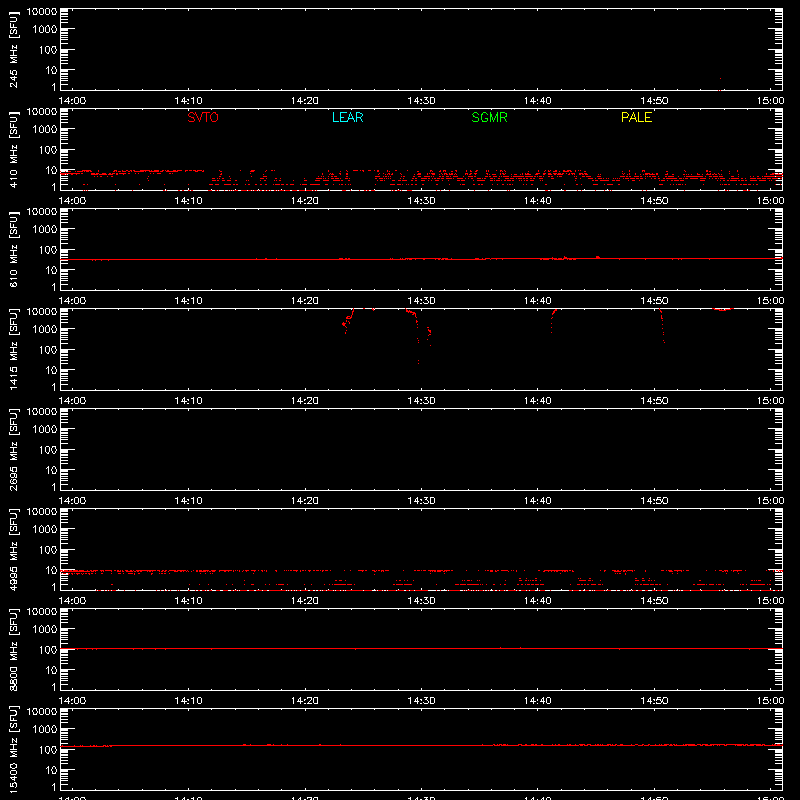800x800 pixels.
Task: Select the 15400 MHz [SFU] axis title
Action: pos(13,749)
